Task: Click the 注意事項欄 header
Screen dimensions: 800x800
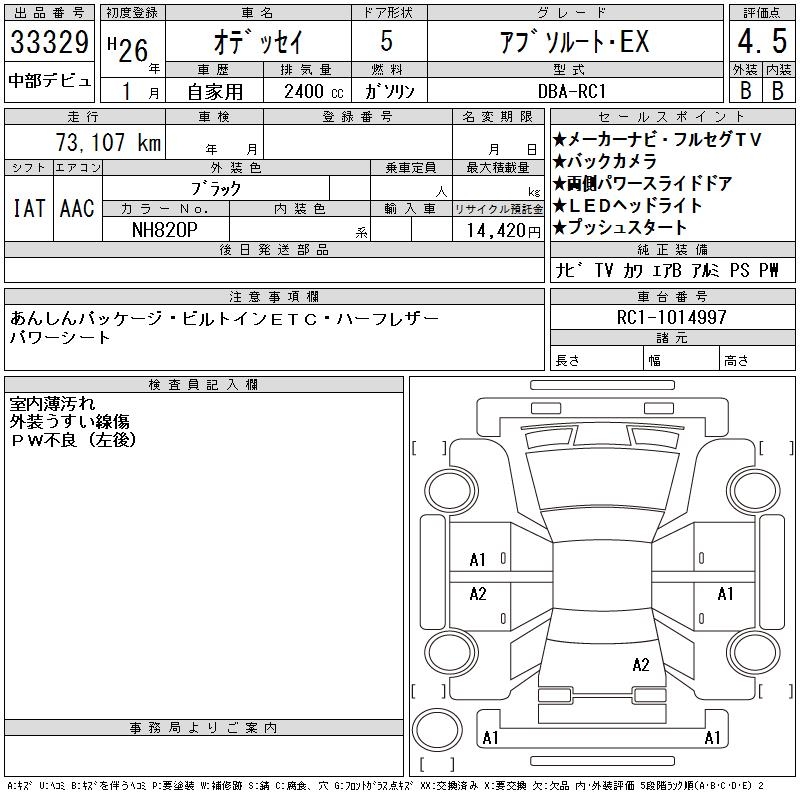Action: [x=274, y=297]
